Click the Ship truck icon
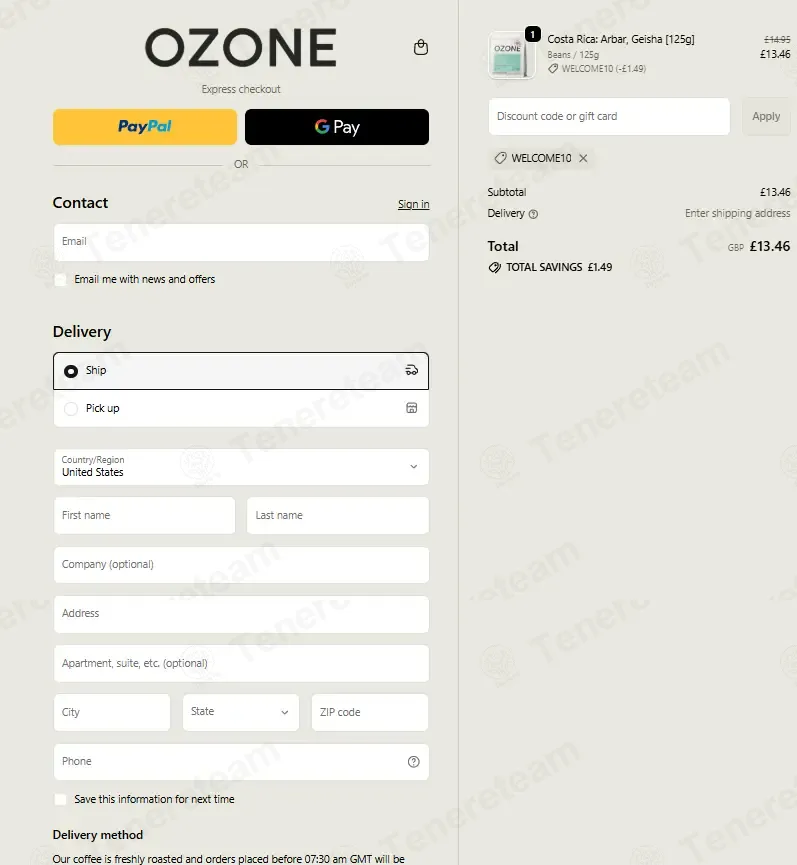 [411, 370]
